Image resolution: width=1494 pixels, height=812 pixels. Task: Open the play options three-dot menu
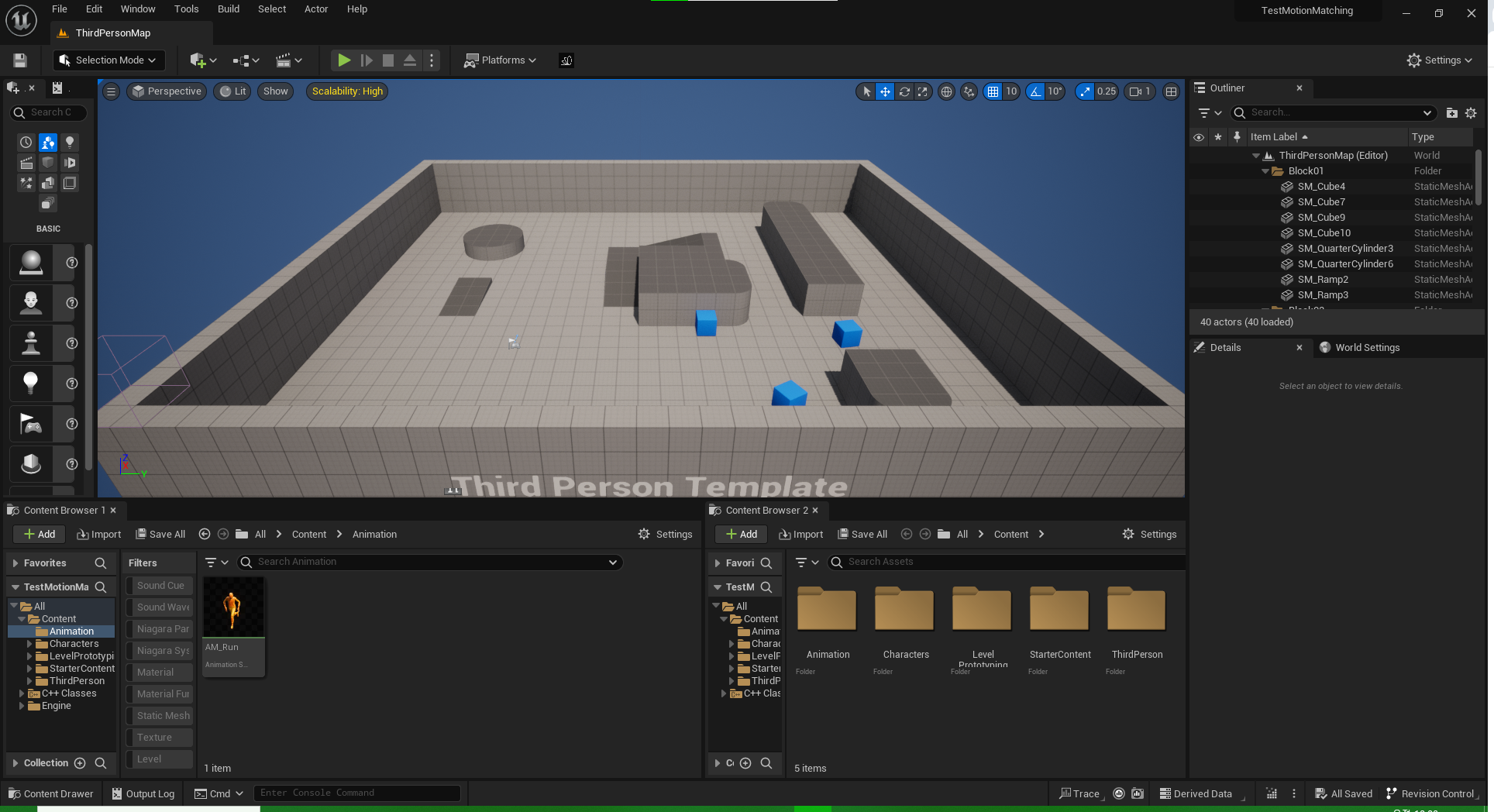(x=432, y=60)
